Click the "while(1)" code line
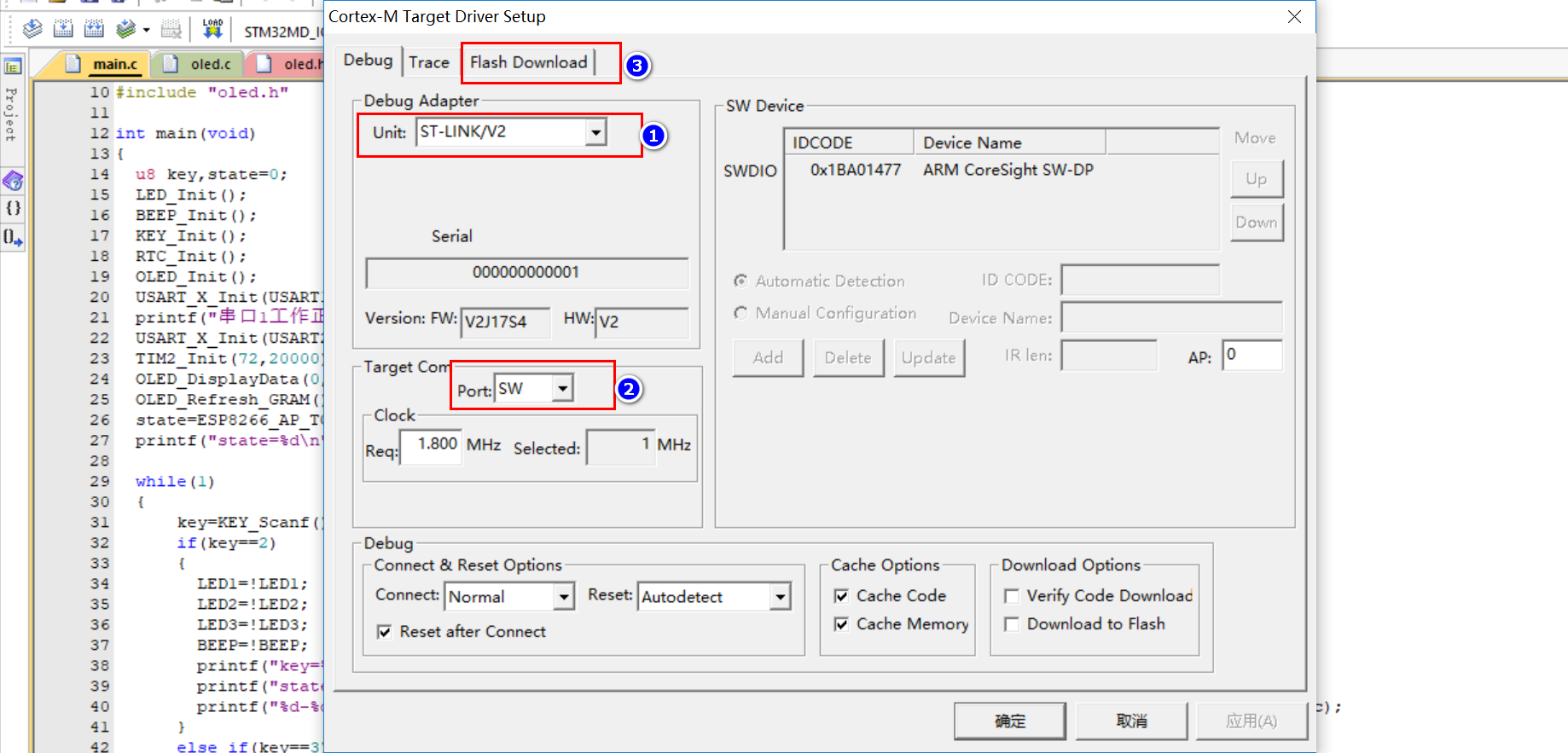Image resolution: width=1568 pixels, height=753 pixels. (175, 482)
